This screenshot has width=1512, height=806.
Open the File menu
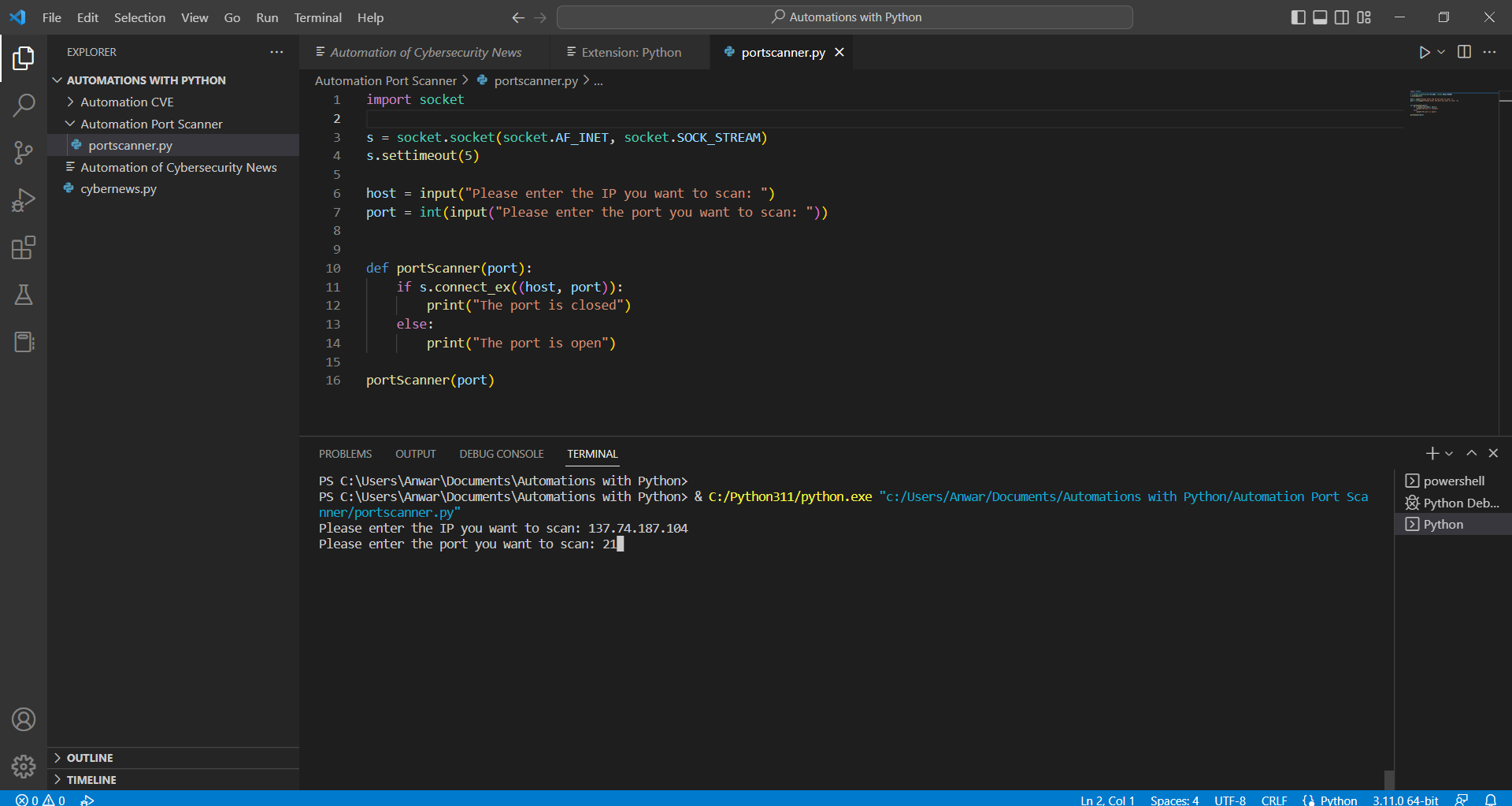pos(52,17)
